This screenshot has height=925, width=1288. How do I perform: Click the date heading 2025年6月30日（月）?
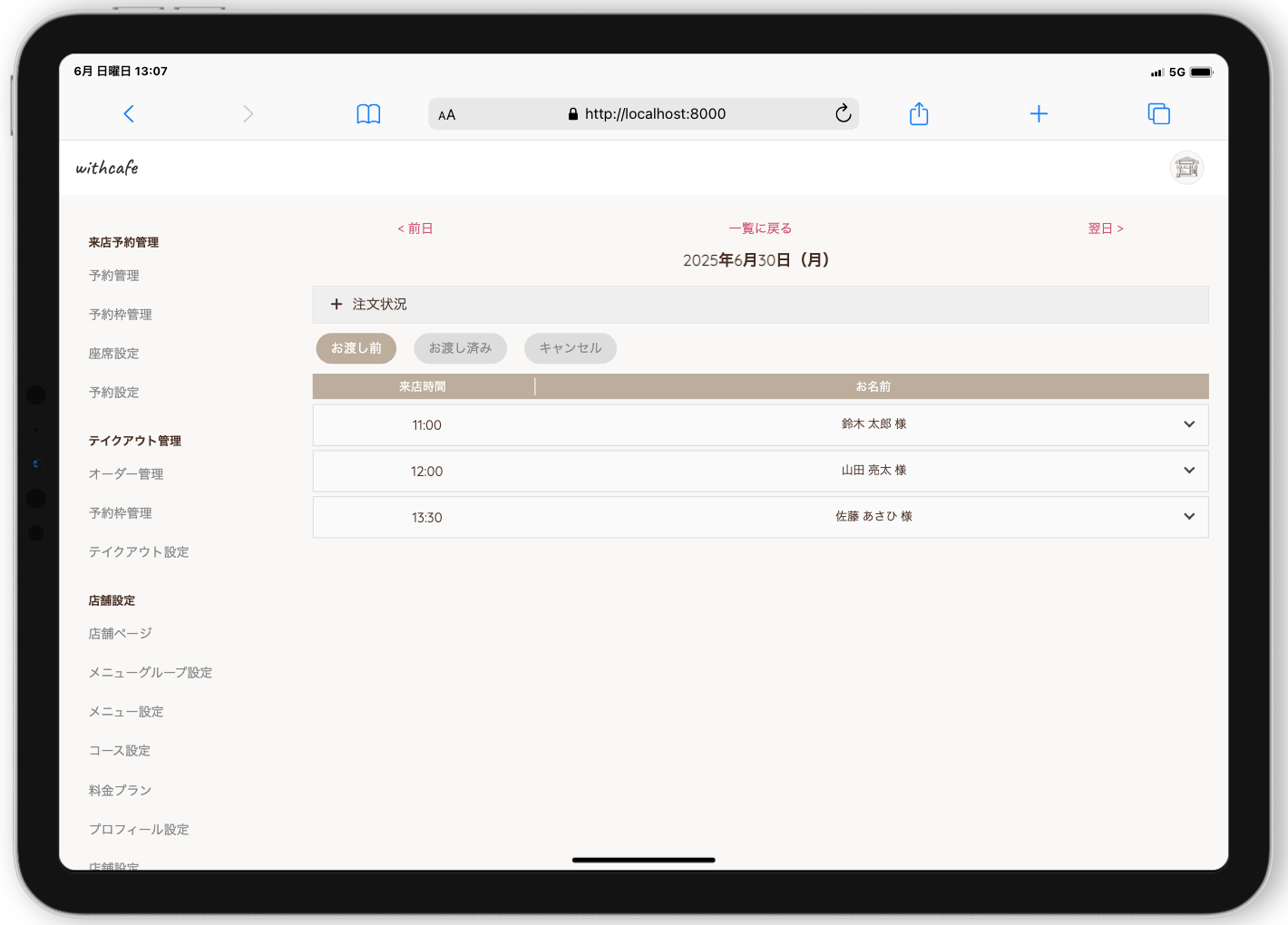pos(756,260)
